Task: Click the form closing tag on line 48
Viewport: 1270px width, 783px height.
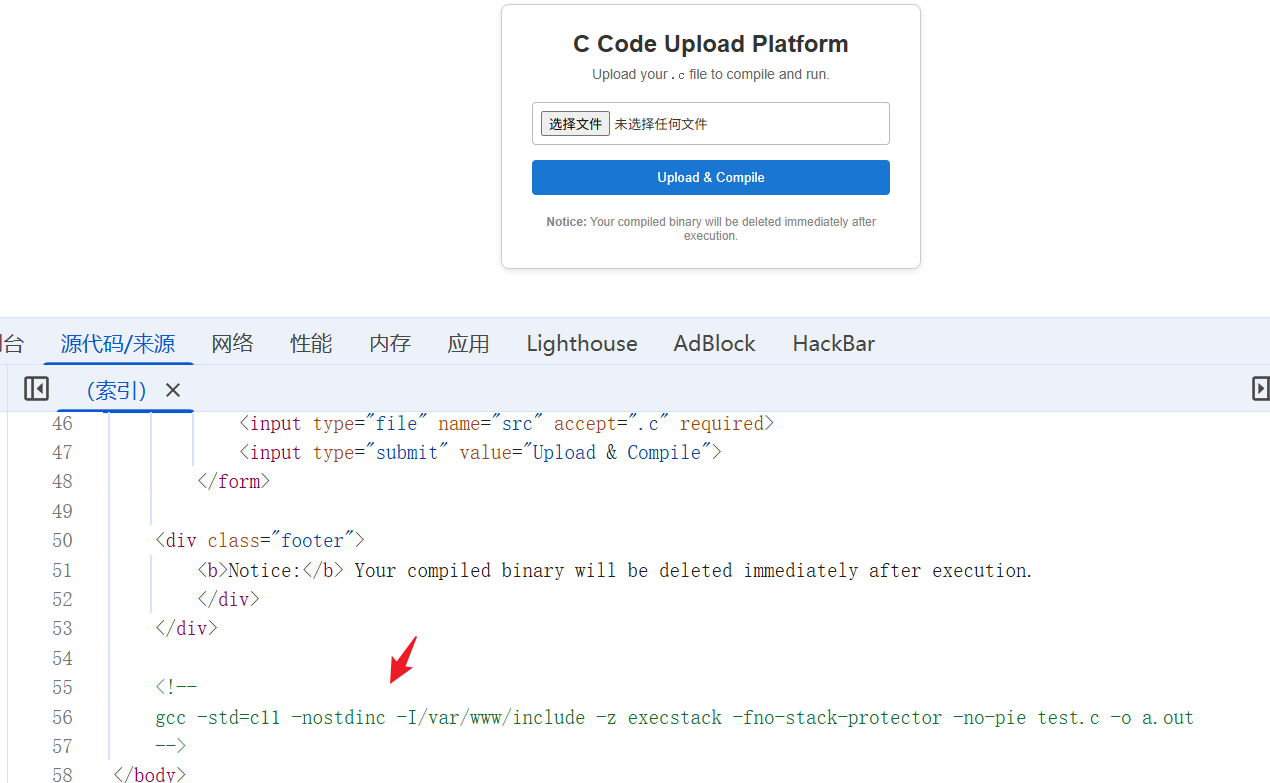Action: [234, 482]
